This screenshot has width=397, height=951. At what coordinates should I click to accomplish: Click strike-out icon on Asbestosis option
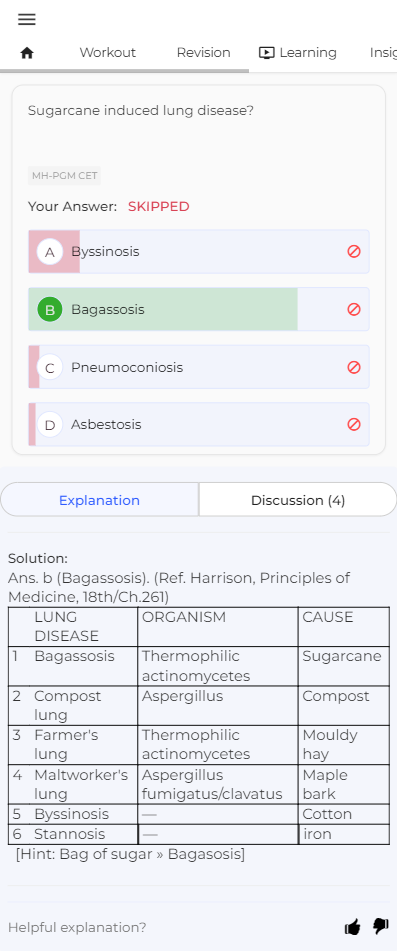pos(354,425)
